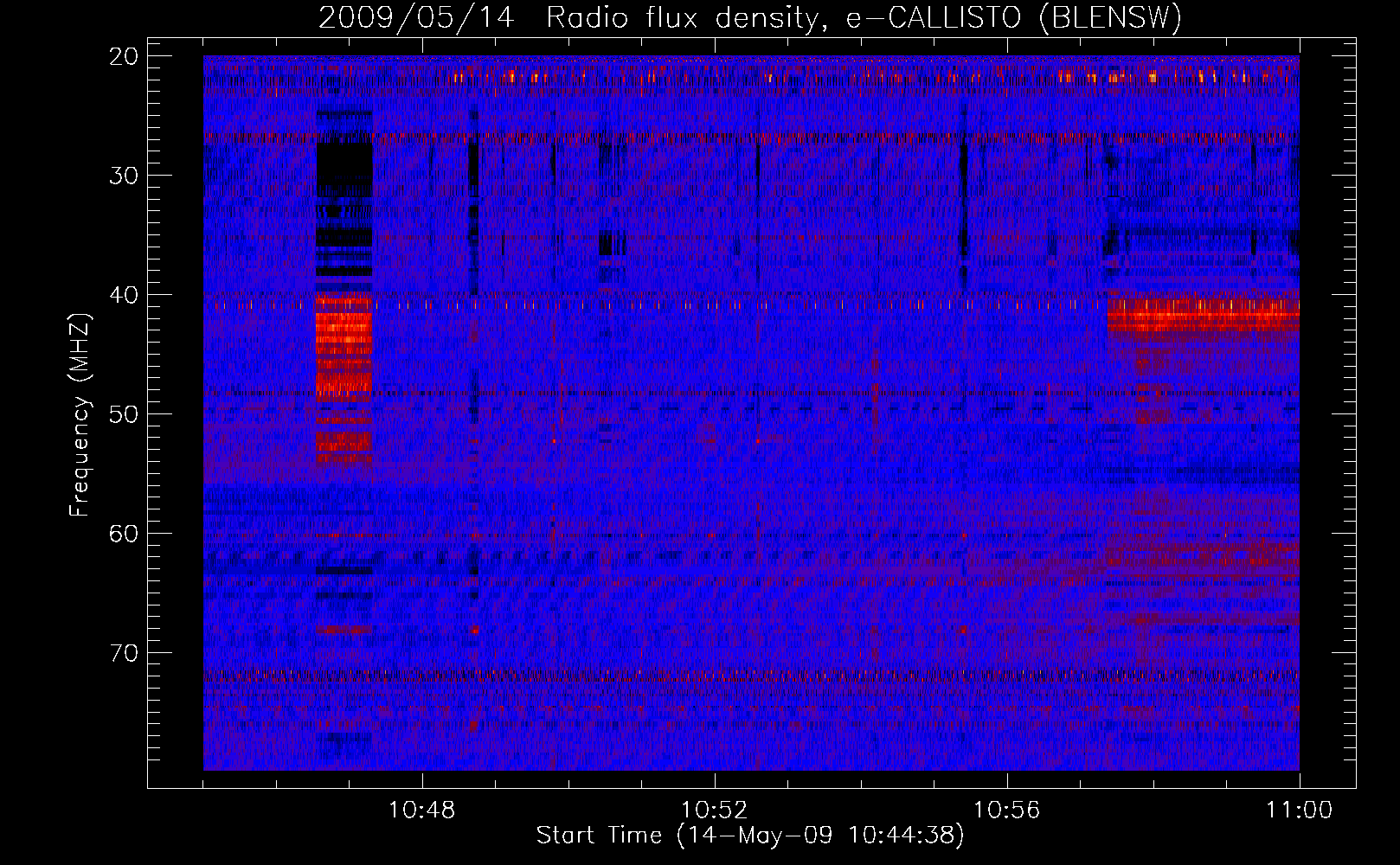The height and width of the screenshot is (865, 1400).
Task: Click the 10:48 time tick label
Action: [x=421, y=811]
